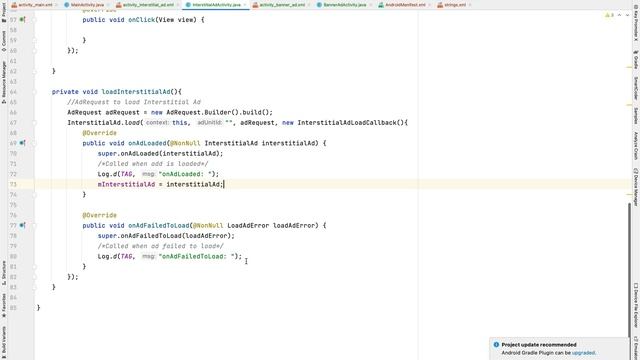Open the Samples side panel

(x=636, y=116)
